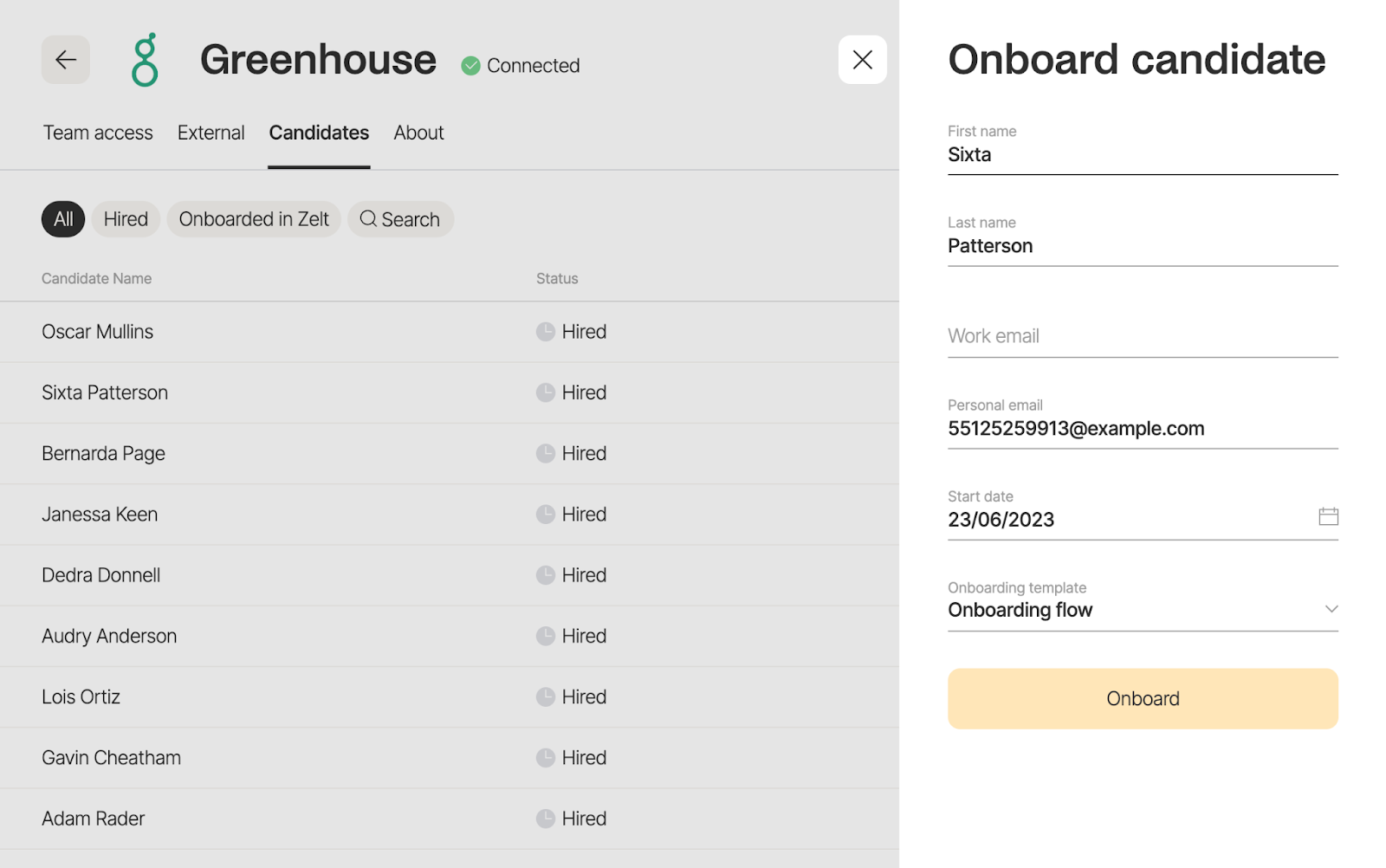Click Hired status text for Adam Rader
1386x868 pixels.
tap(584, 819)
